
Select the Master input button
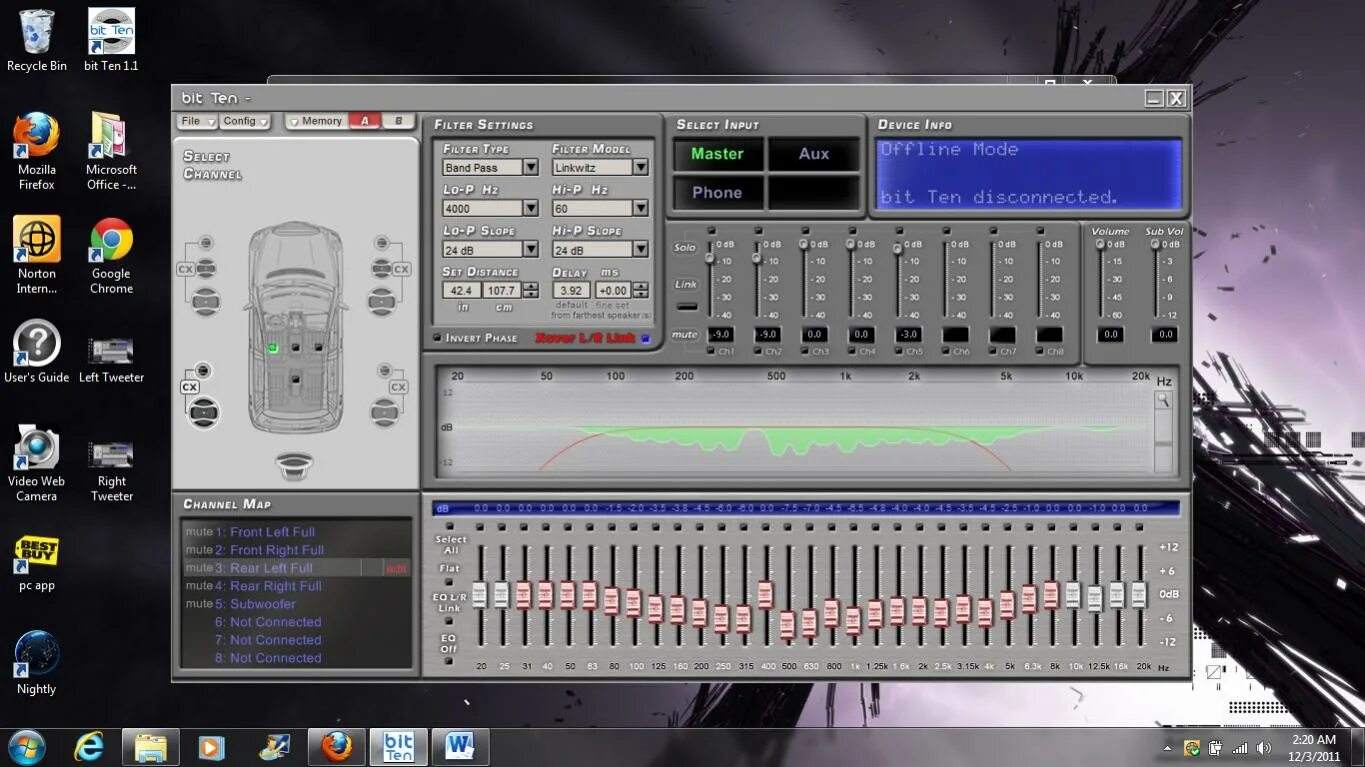click(x=717, y=154)
